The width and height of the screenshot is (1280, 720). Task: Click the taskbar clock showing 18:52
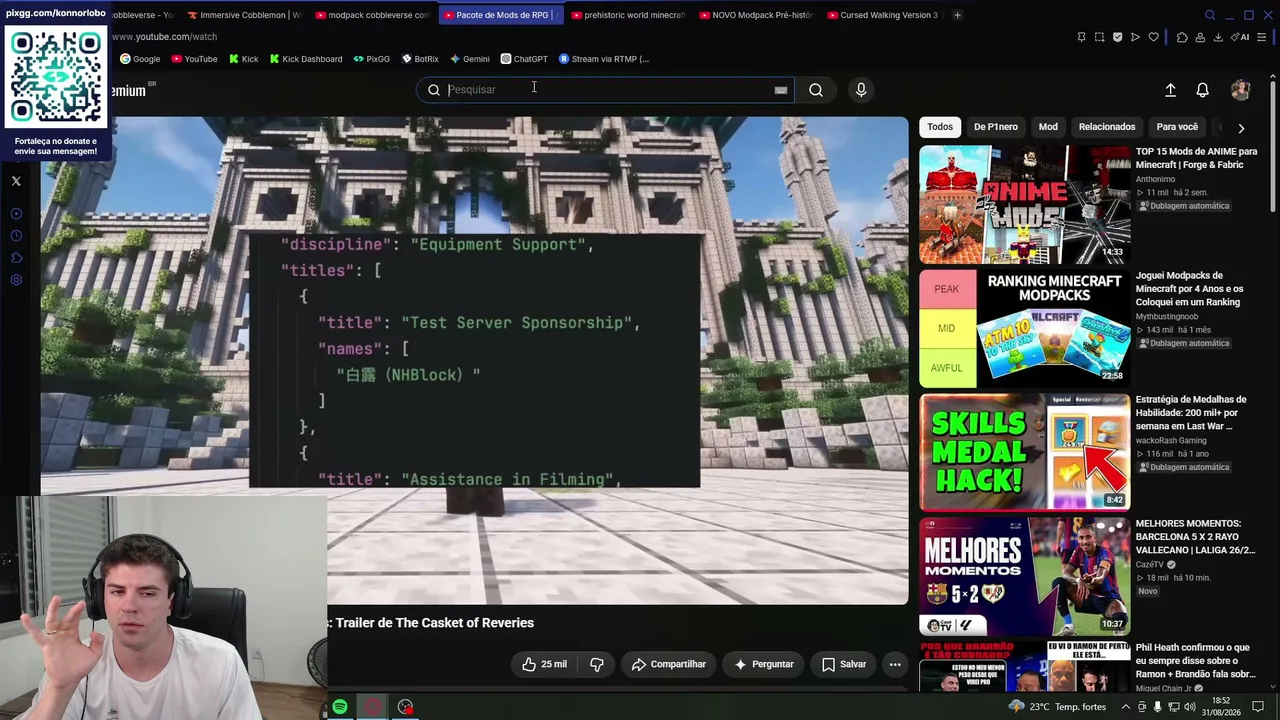coord(1221,707)
